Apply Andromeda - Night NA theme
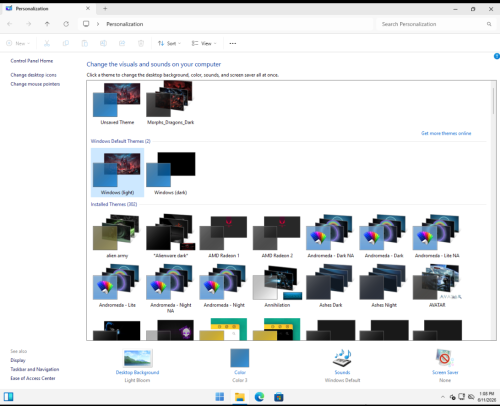This screenshot has width=500, height=406. [170, 288]
